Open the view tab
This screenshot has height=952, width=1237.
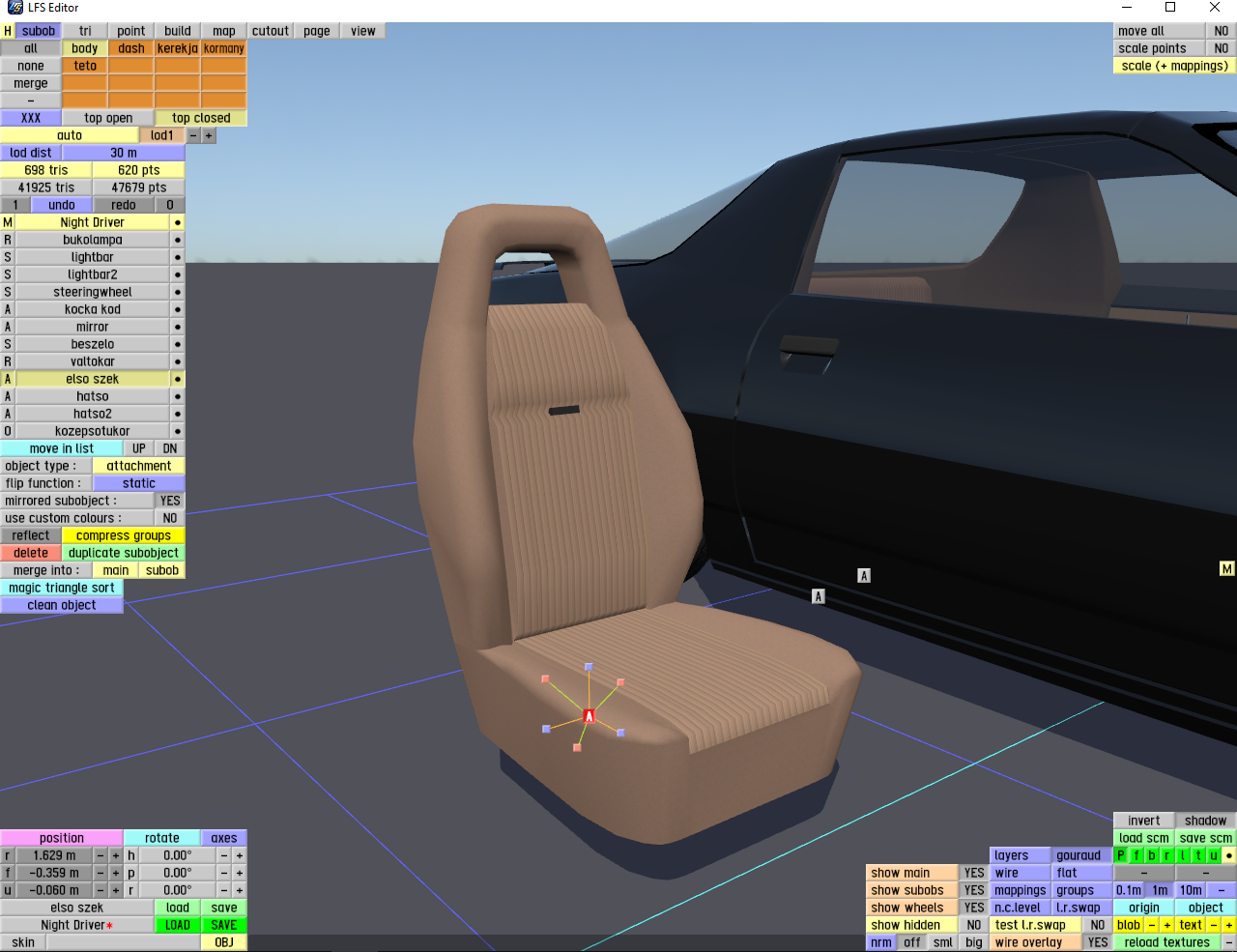pos(363,31)
